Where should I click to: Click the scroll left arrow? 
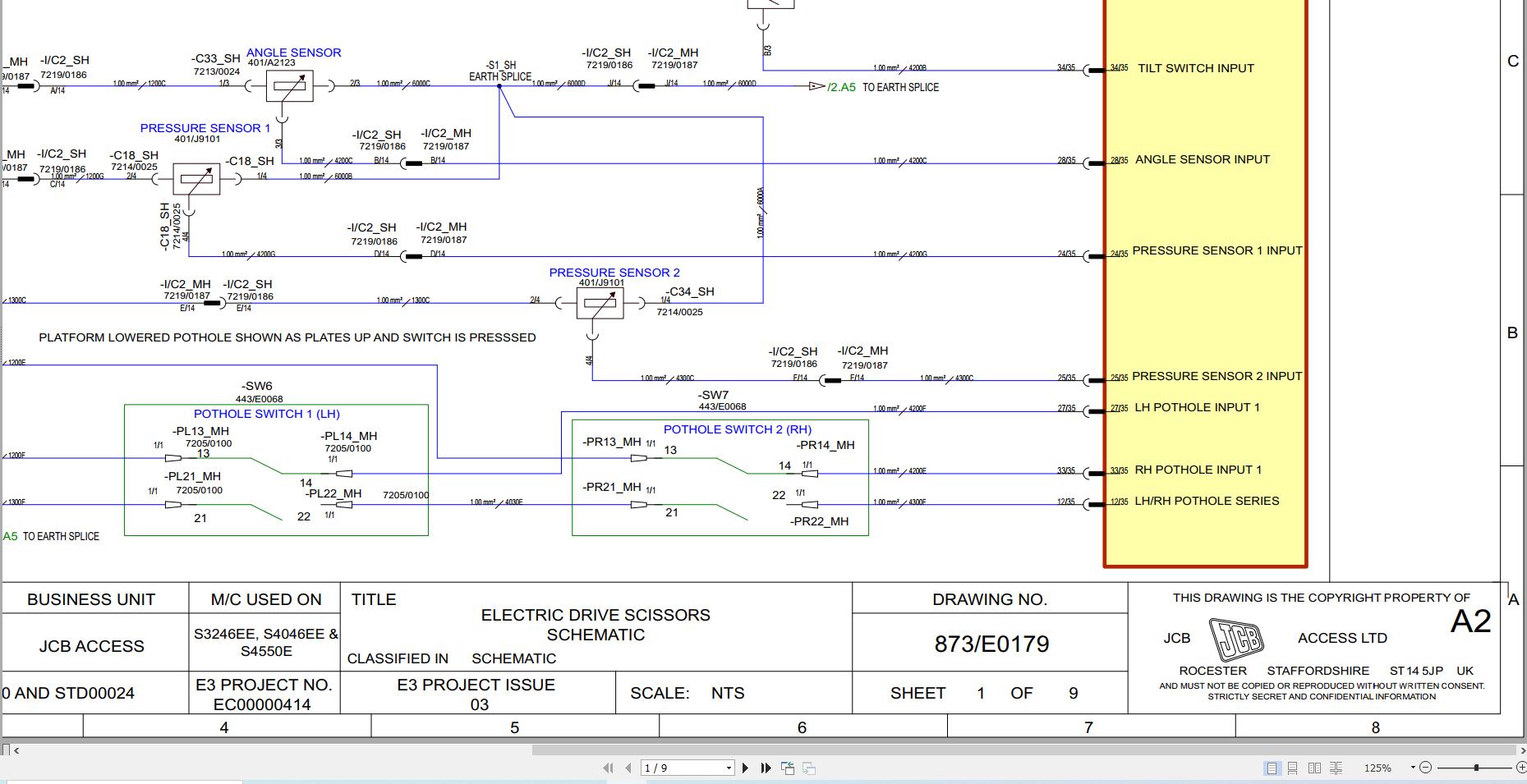pos(16,750)
